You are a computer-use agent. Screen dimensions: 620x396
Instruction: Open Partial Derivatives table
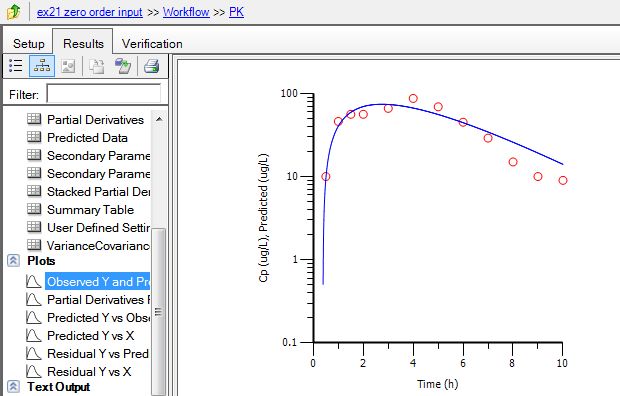(x=95, y=119)
